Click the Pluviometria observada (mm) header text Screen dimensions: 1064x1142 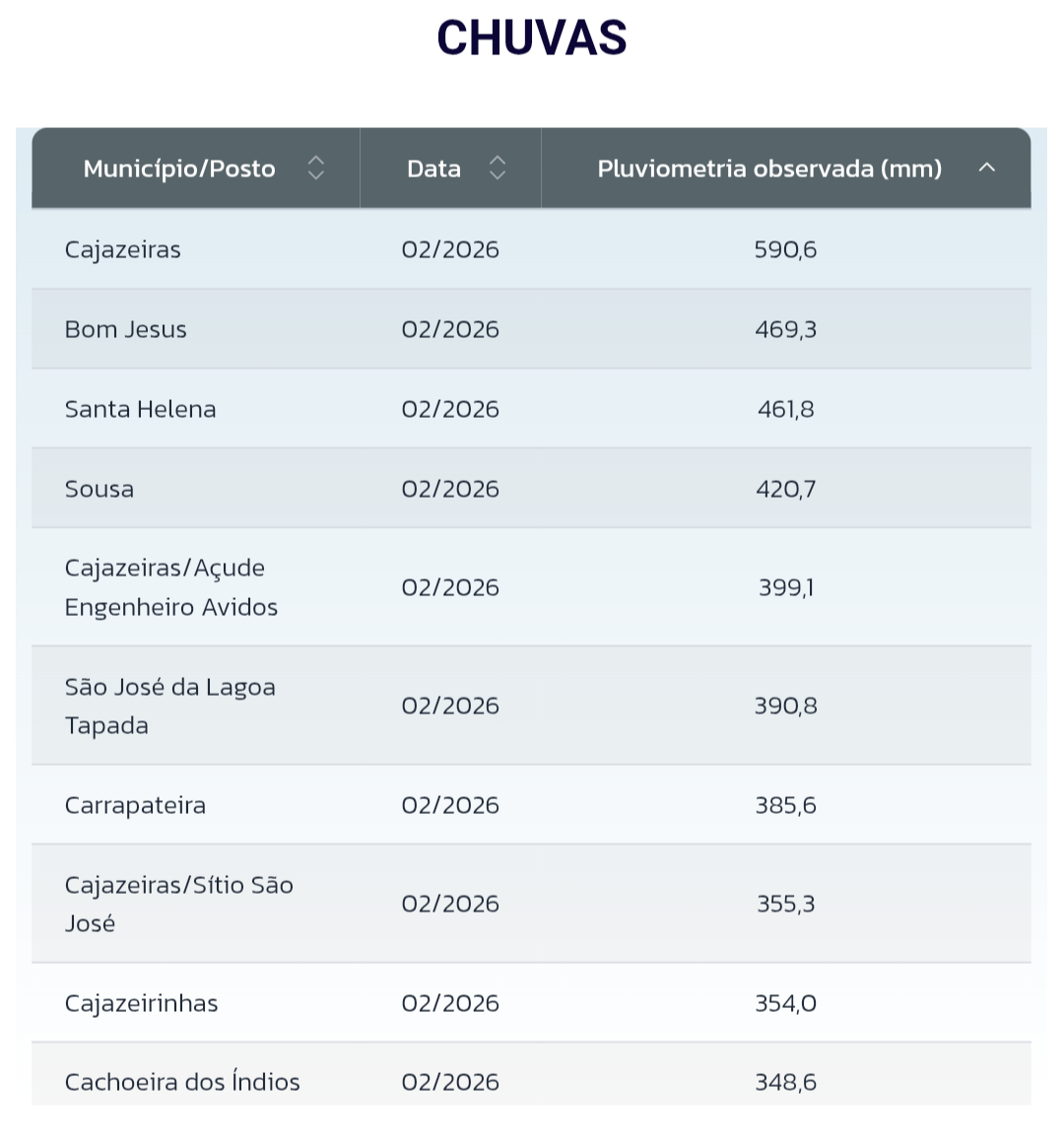click(769, 168)
